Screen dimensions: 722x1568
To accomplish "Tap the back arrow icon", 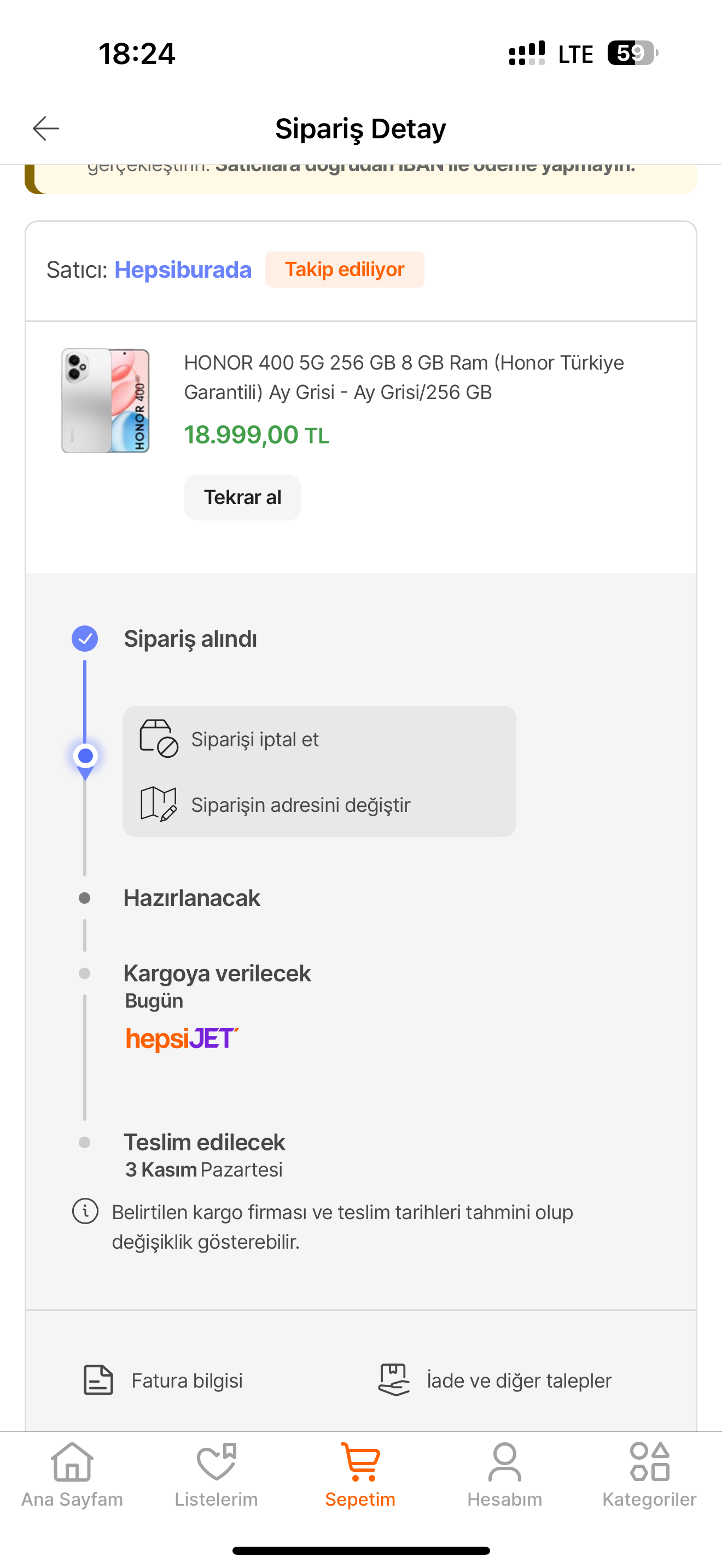I will click(x=45, y=128).
